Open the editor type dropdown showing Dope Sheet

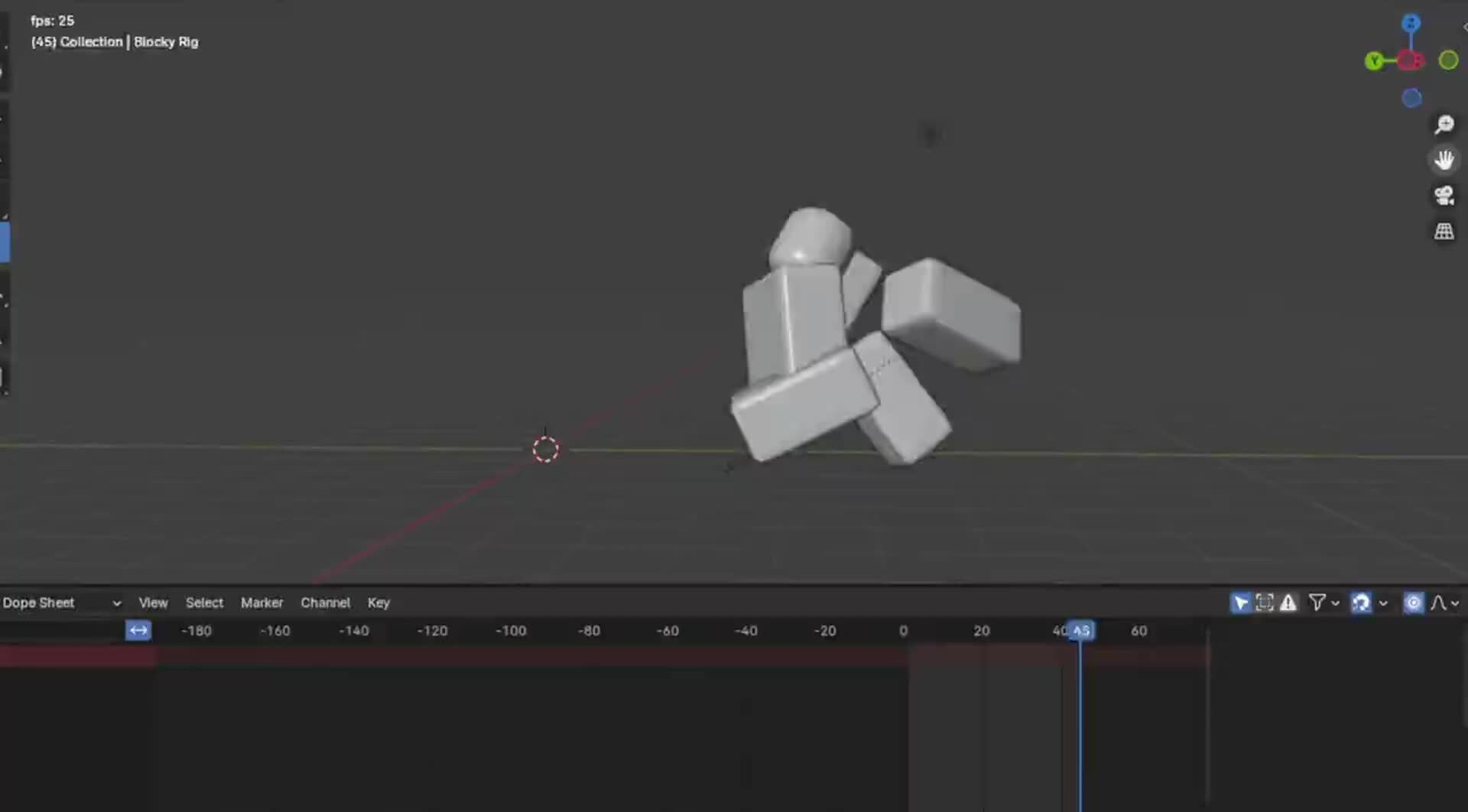[61, 603]
